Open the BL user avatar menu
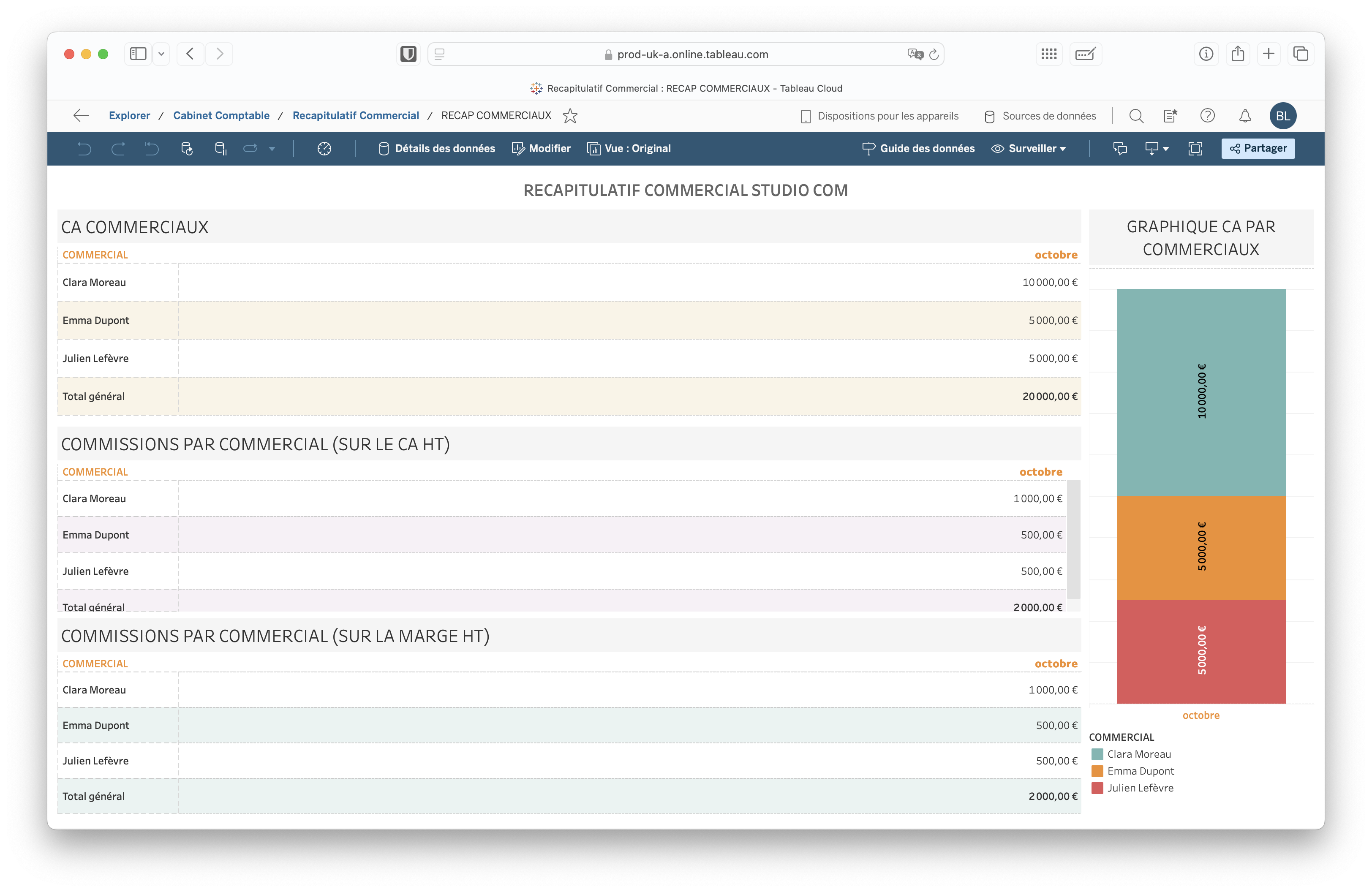This screenshot has width=1372, height=892. click(x=1283, y=116)
